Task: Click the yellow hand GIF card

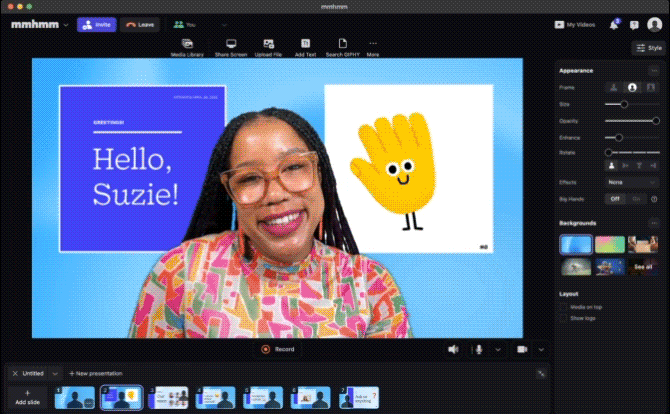Action: click(x=408, y=169)
